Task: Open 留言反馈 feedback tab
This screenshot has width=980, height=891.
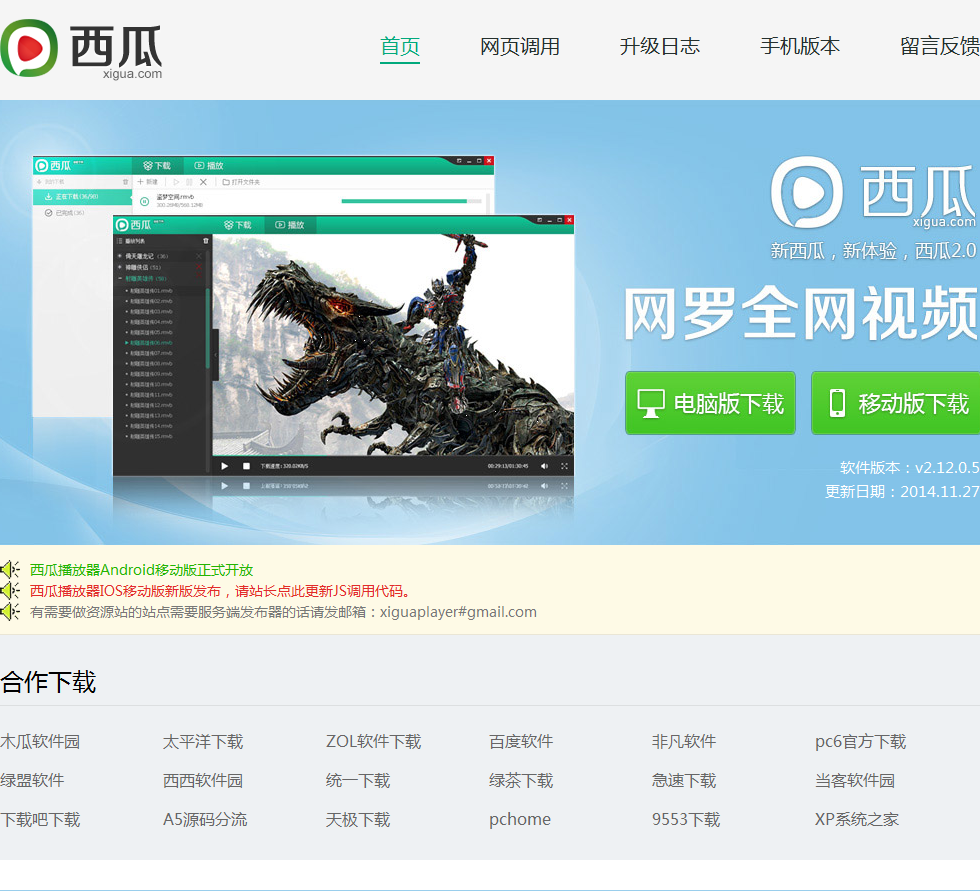Action: [939, 46]
